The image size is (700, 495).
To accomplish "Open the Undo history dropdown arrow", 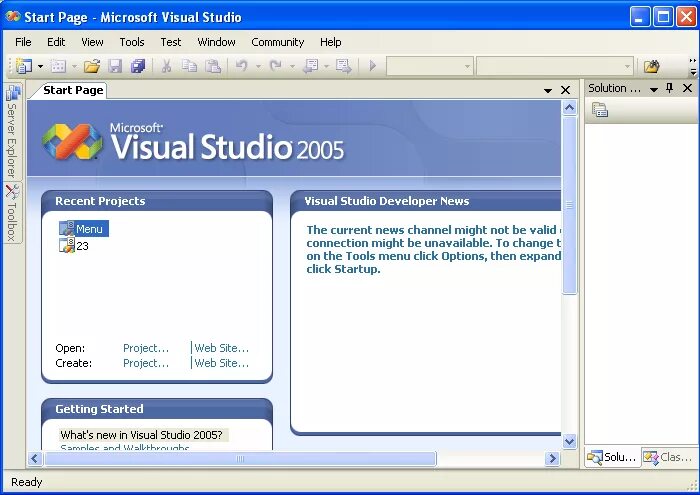I will click(x=258, y=67).
